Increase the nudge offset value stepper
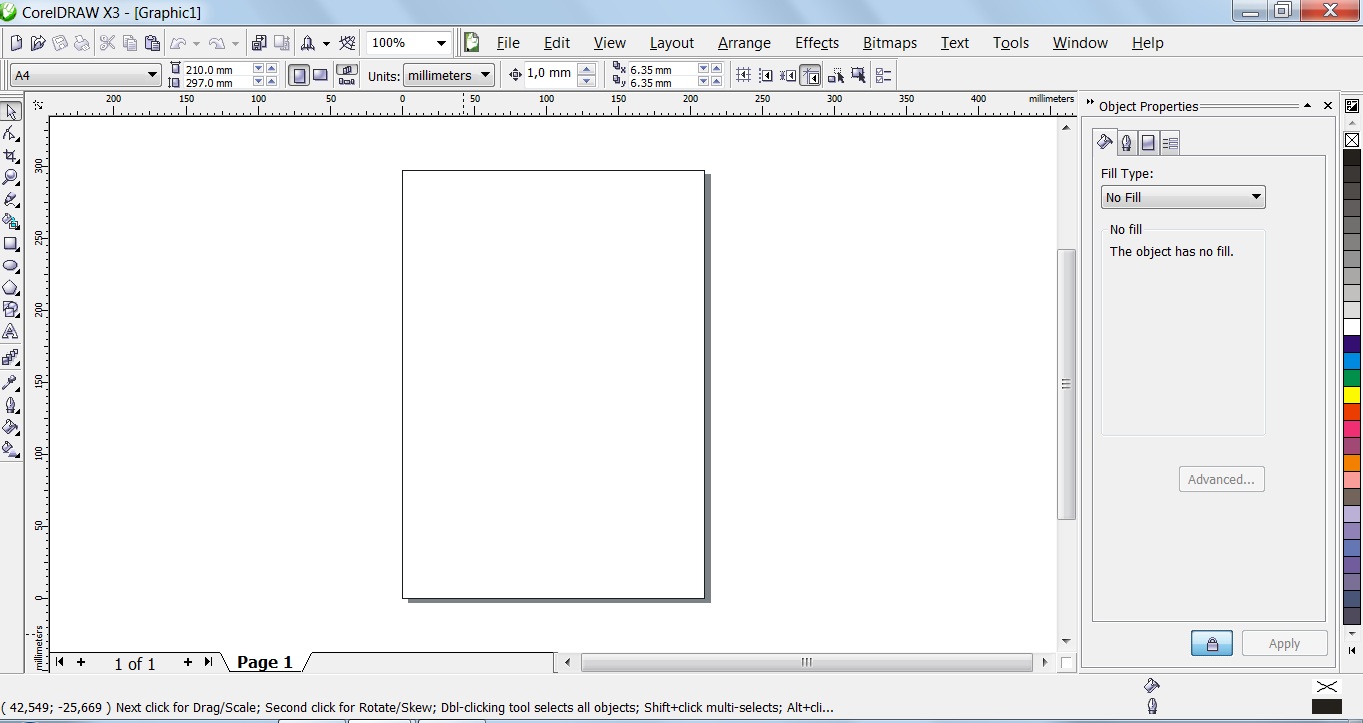1363x723 pixels. click(587, 69)
